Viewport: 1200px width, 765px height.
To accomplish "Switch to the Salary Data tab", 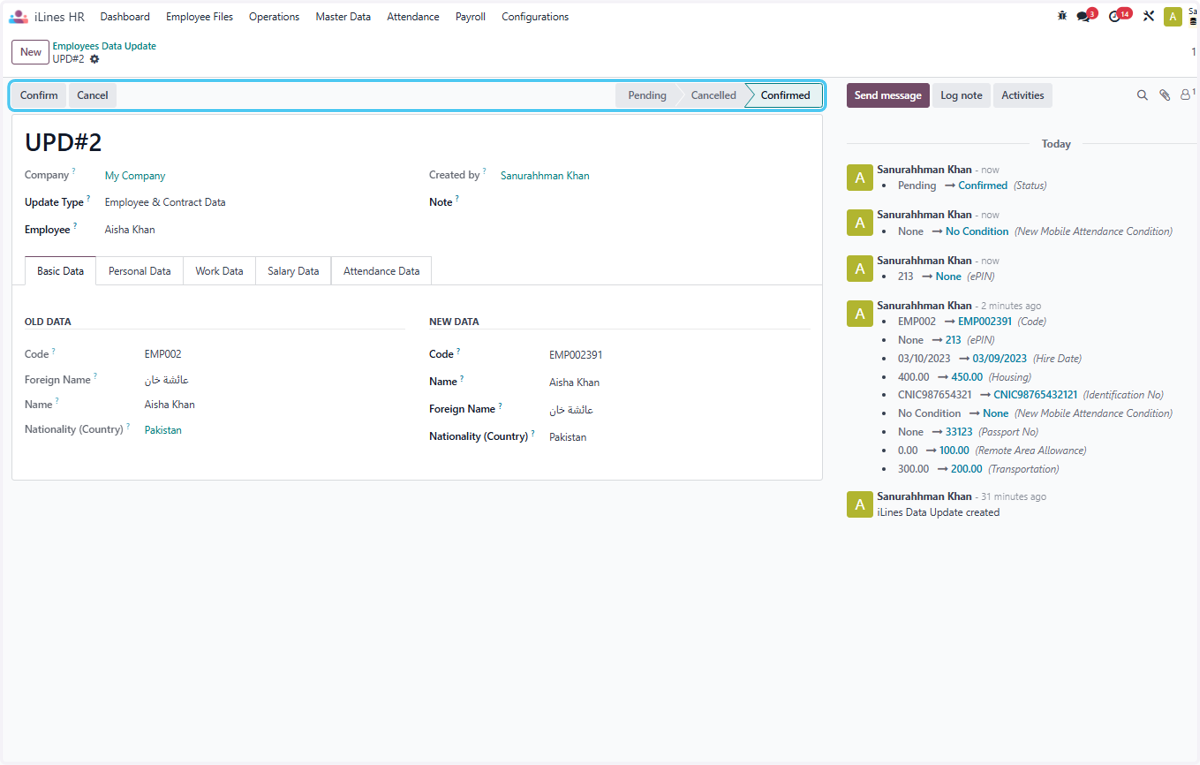I will (x=293, y=271).
